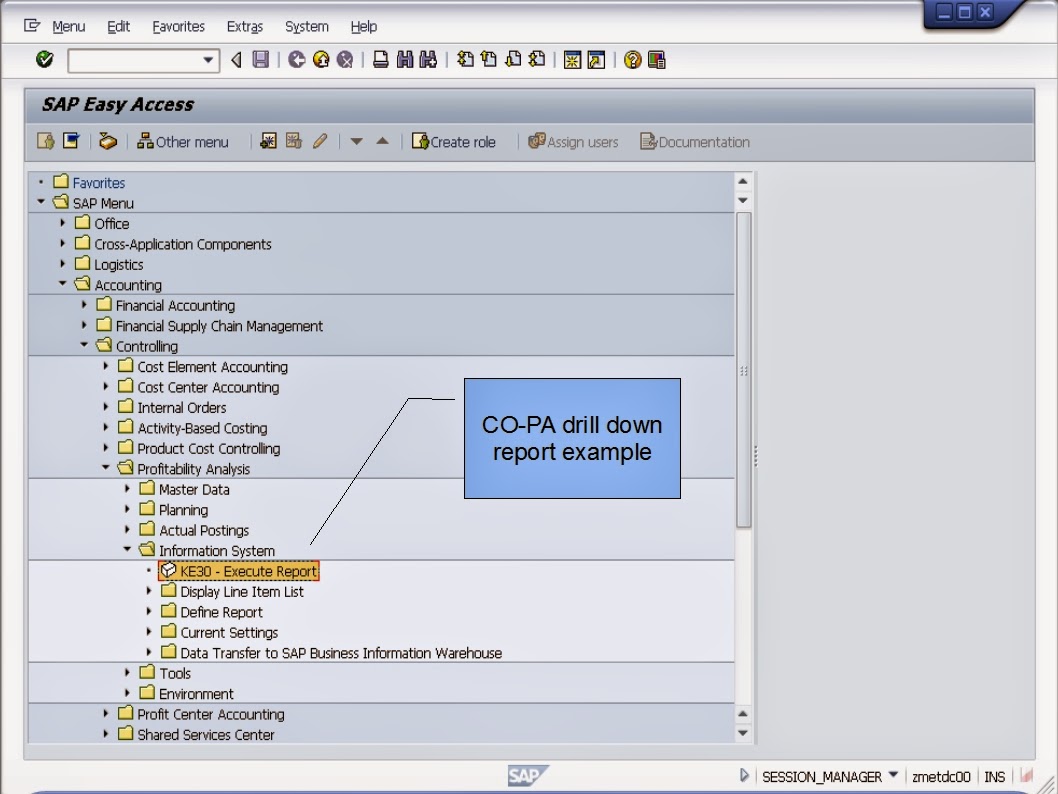Click the tree scroll down arrow at bottom
Image resolution: width=1058 pixels, height=794 pixels.
(x=743, y=733)
